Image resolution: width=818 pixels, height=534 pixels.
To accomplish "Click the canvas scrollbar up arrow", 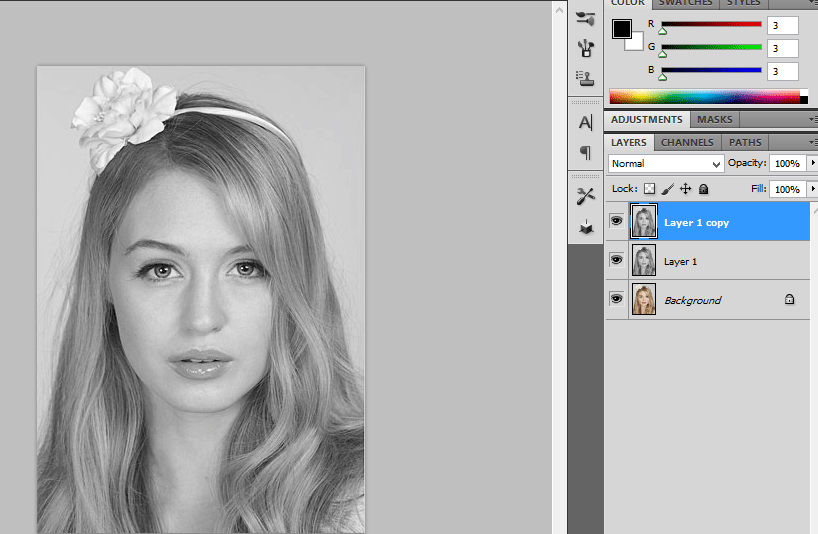I will pyautogui.click(x=559, y=10).
